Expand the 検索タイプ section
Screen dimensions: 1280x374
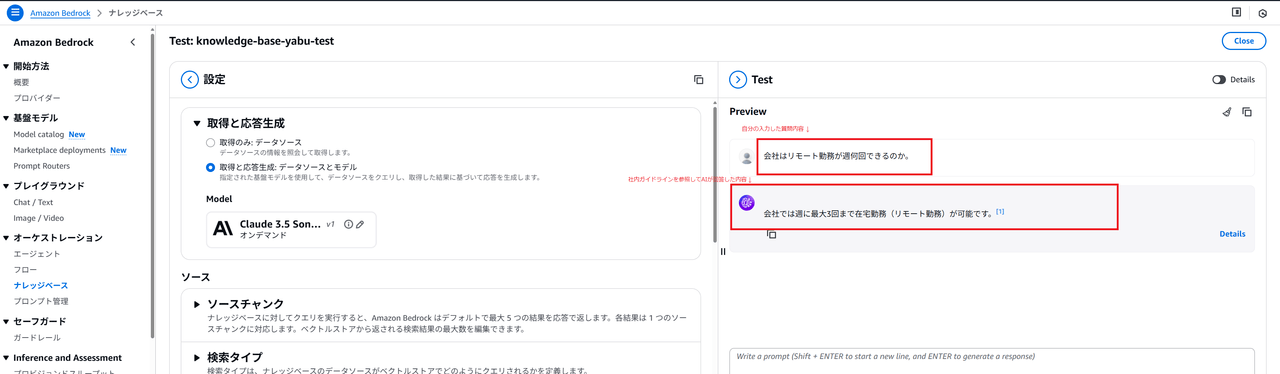[x=197, y=357]
